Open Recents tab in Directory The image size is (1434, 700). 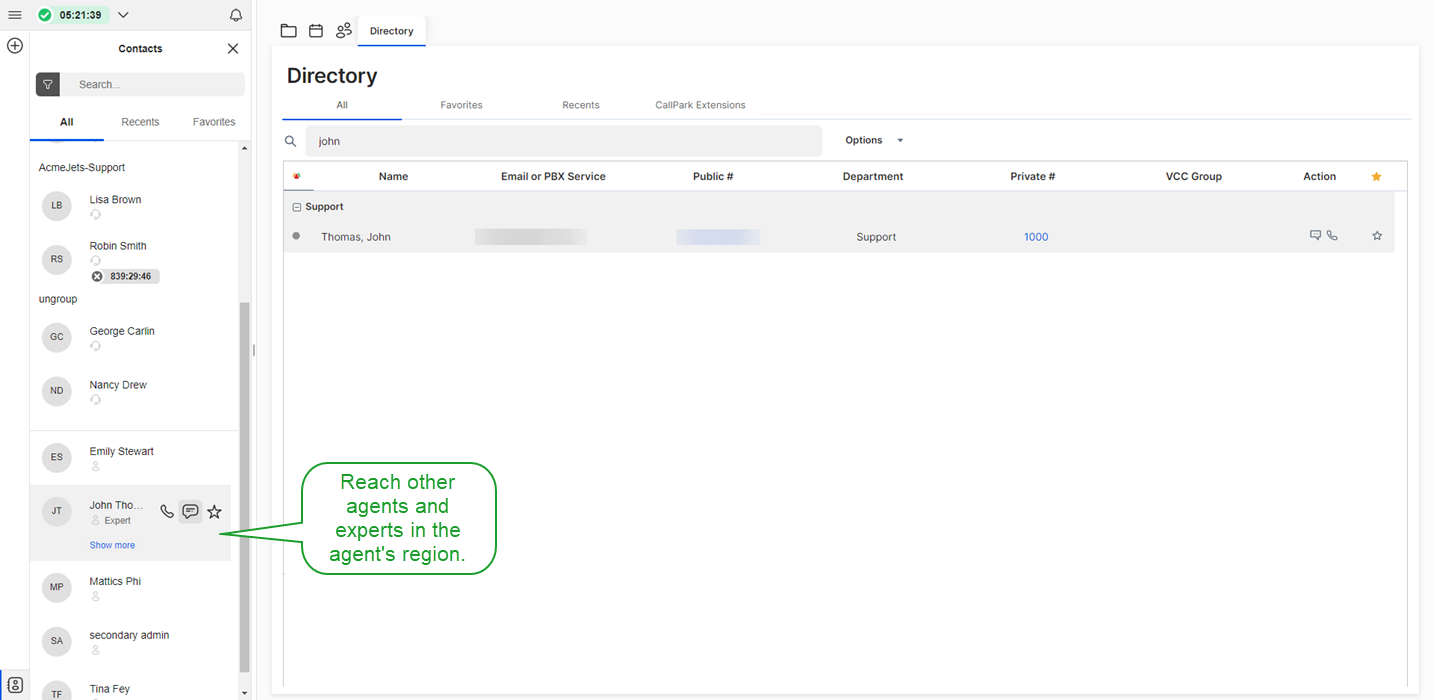[581, 105]
